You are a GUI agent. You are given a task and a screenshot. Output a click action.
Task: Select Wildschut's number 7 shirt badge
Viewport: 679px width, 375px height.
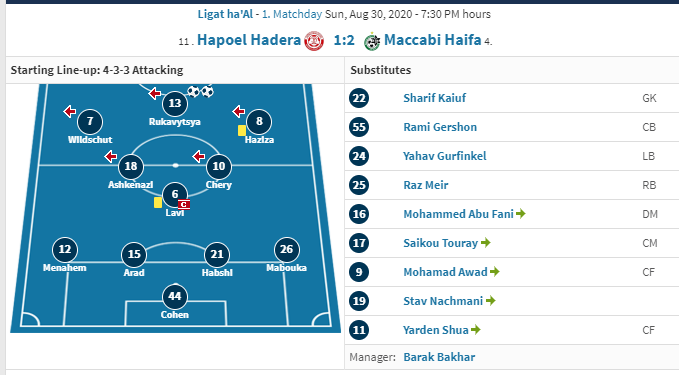(90, 121)
